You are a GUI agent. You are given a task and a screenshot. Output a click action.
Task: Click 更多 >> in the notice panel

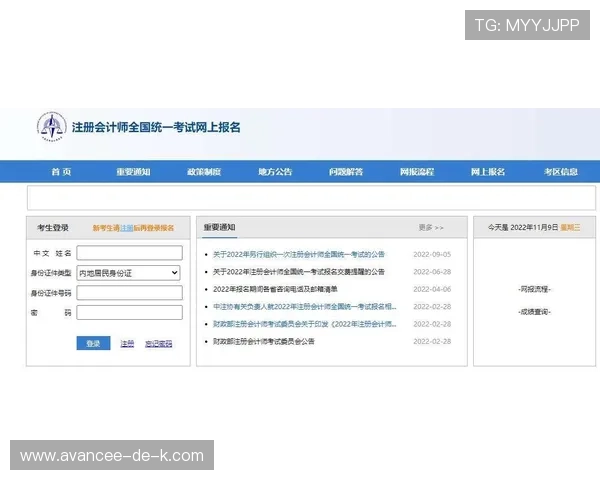tap(431, 228)
